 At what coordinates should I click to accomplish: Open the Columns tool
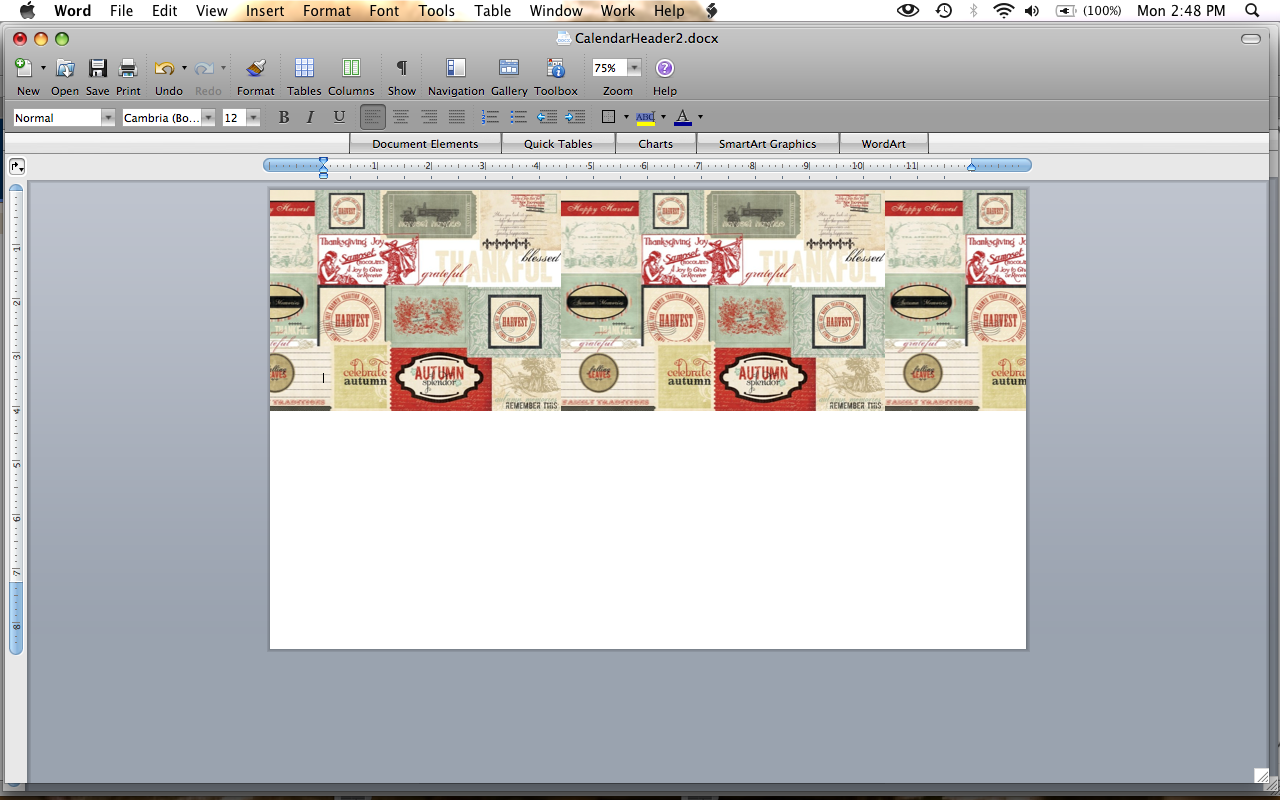click(351, 68)
